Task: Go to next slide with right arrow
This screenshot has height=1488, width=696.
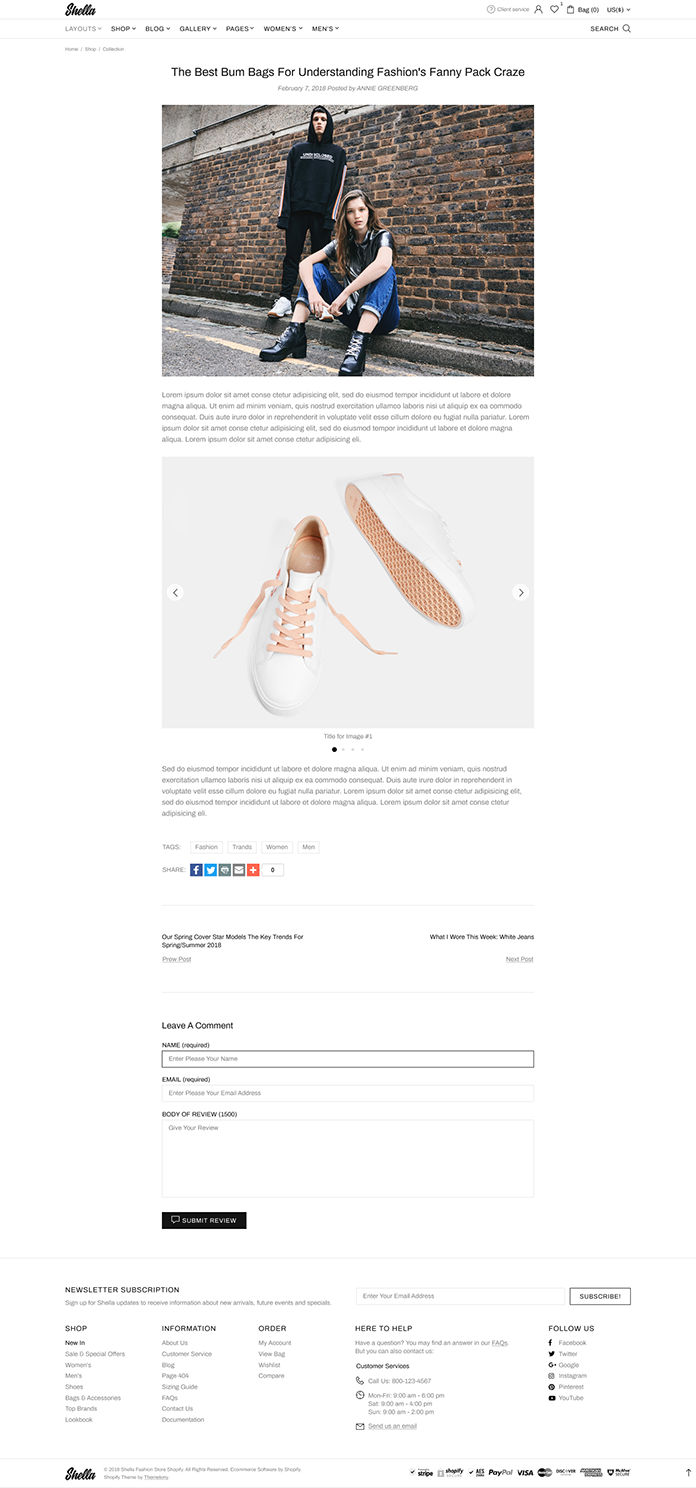Action: [520, 592]
